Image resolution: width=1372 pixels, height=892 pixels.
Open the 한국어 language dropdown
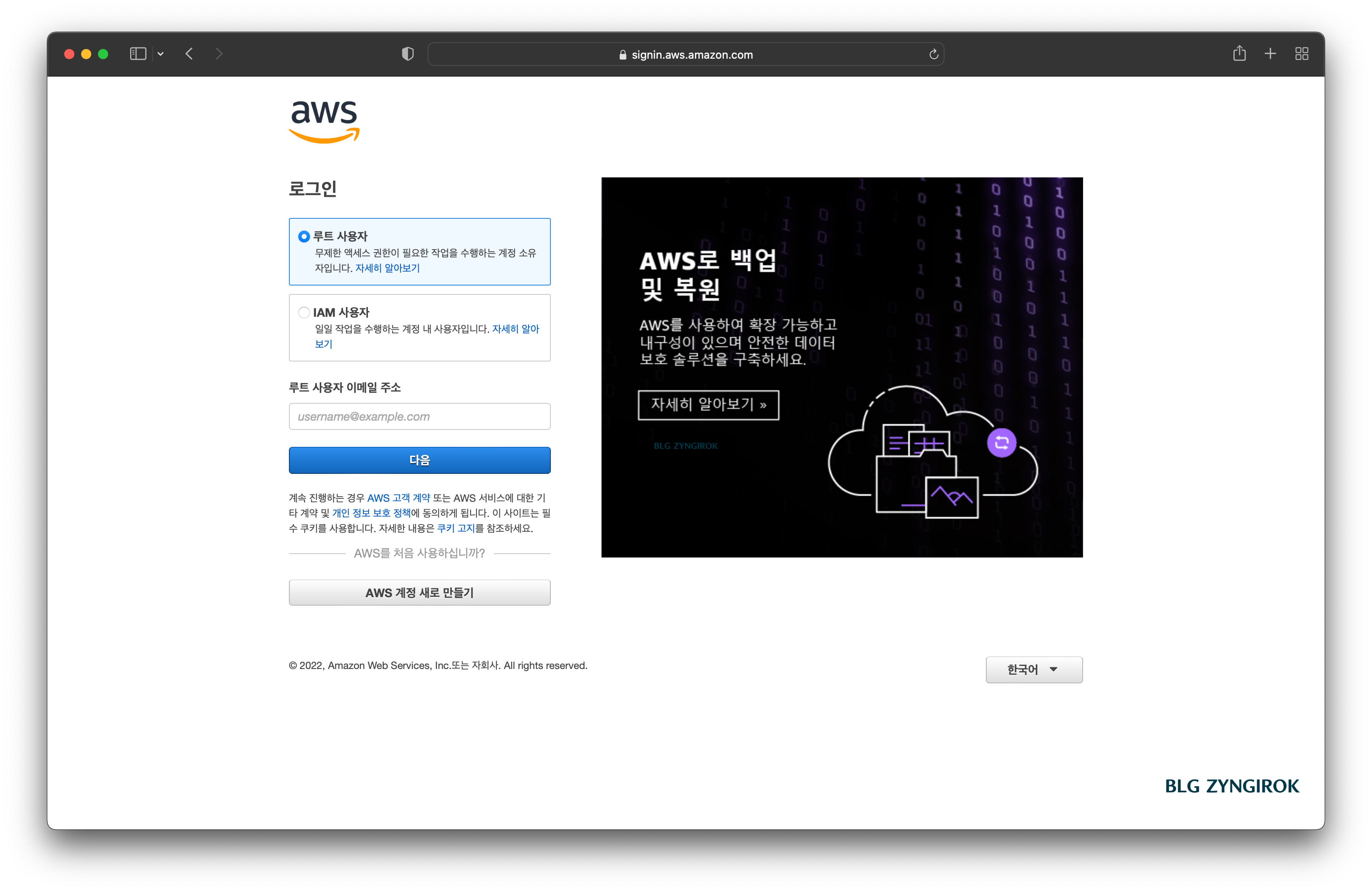[1033, 669]
